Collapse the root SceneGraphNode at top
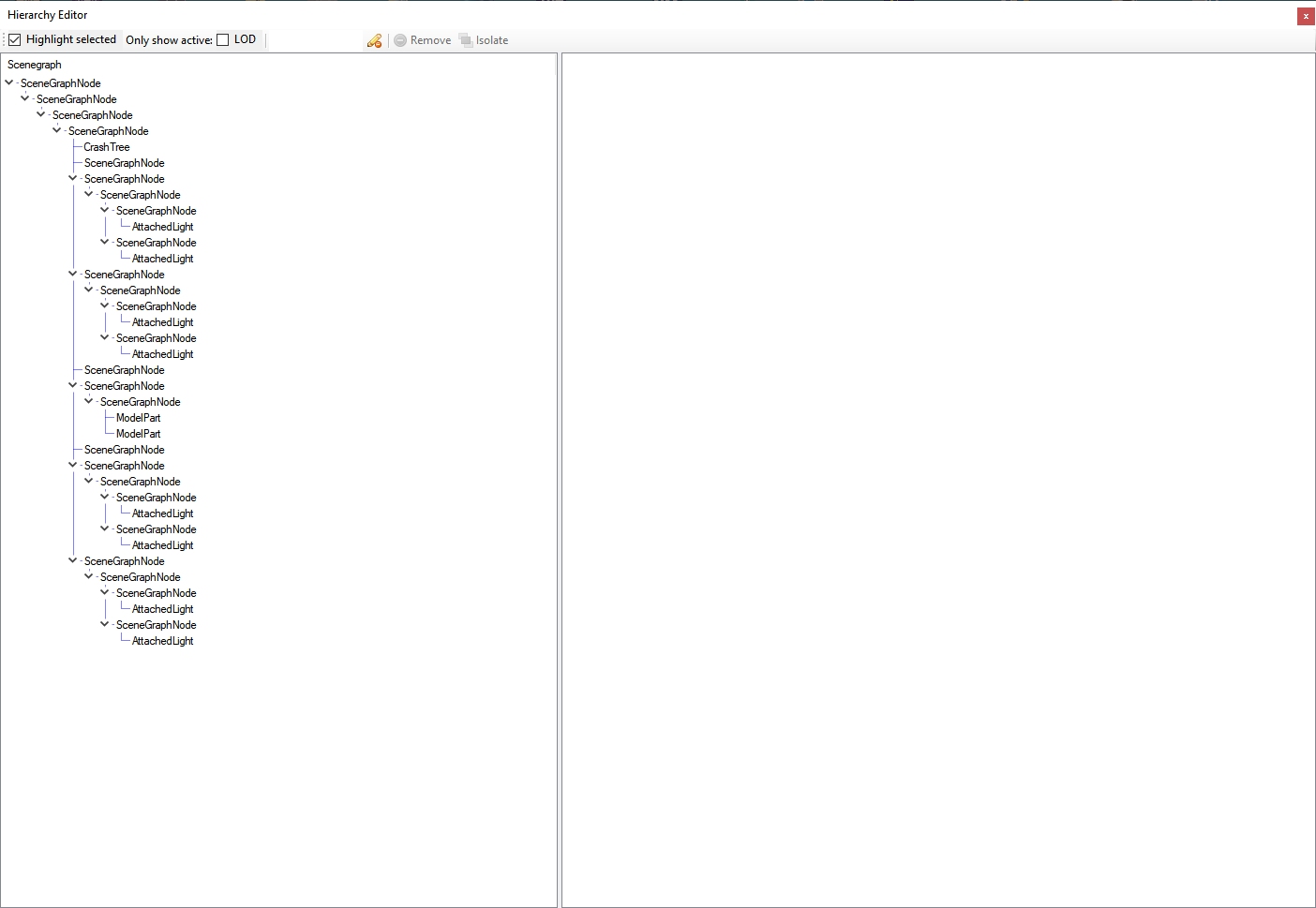Viewport: 1316px width, 908px height. coord(9,82)
